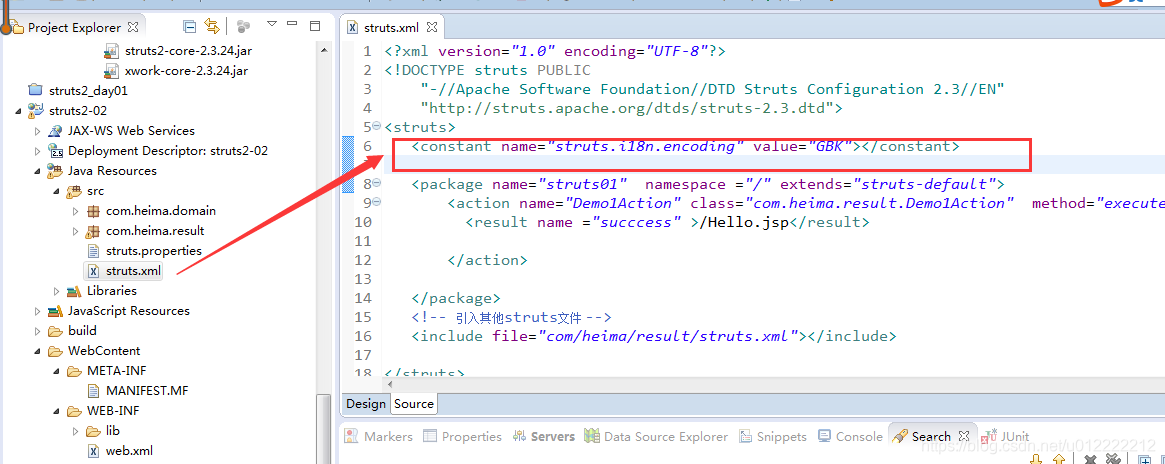This screenshot has height=464, width=1165.
Task: Collapse the Java Resources node
Action: (38, 171)
